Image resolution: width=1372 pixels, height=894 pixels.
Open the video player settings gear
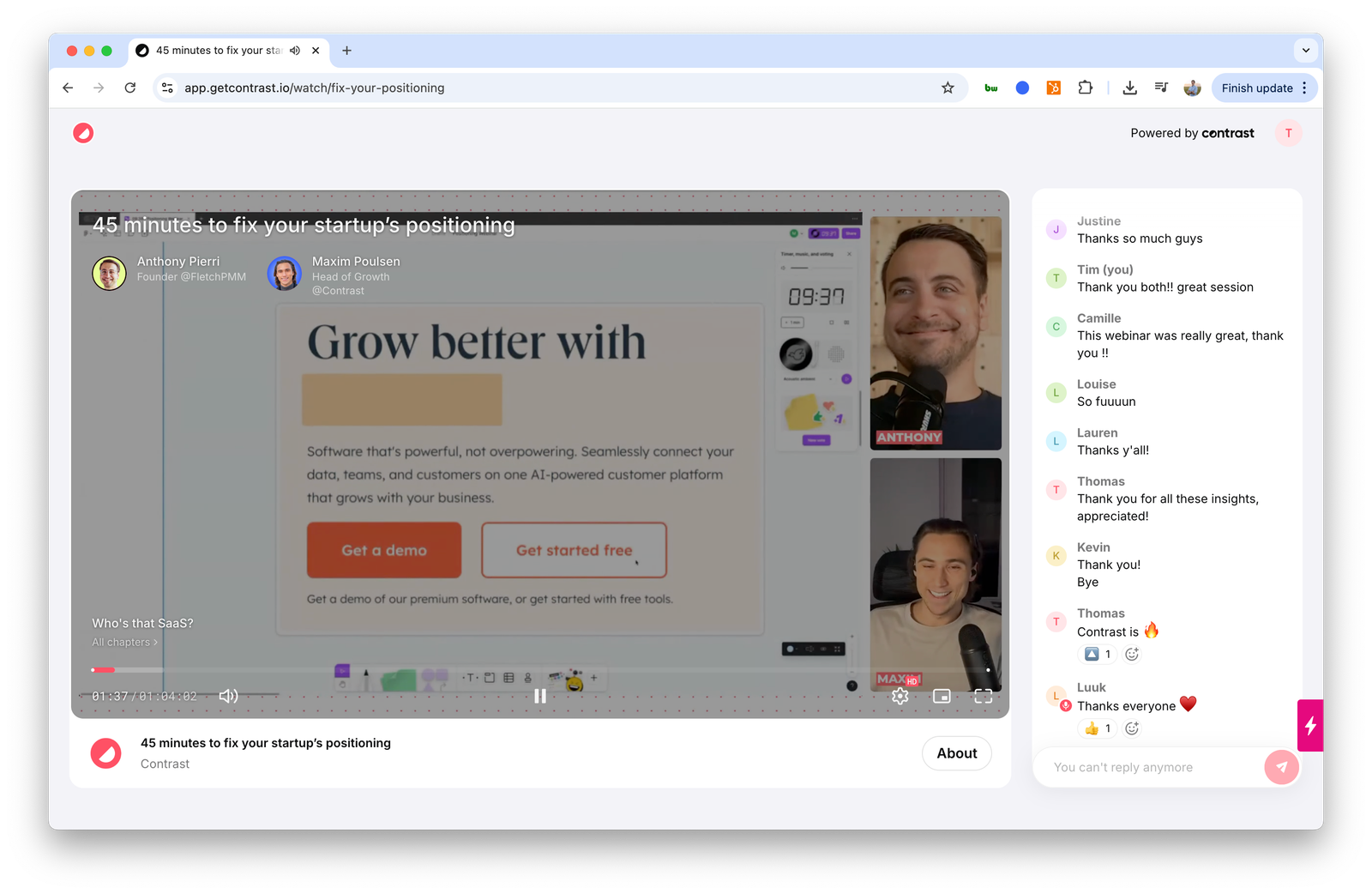(900, 696)
